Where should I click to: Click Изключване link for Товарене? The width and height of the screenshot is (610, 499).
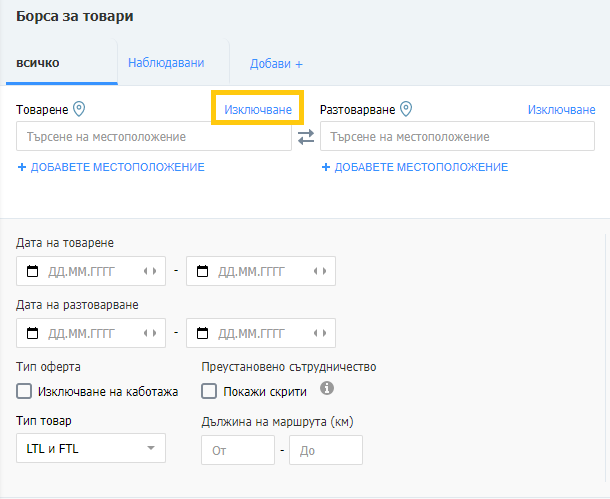pyautogui.click(x=258, y=110)
